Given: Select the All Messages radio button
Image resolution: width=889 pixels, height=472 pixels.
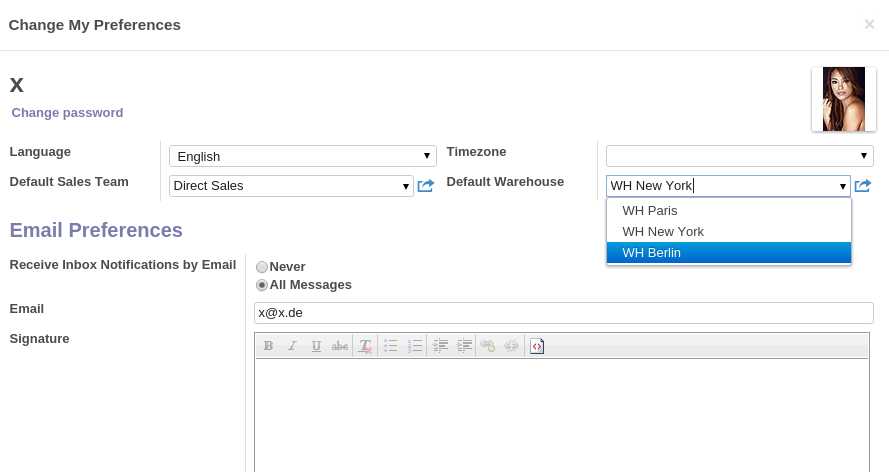Looking at the screenshot, I should (262, 285).
